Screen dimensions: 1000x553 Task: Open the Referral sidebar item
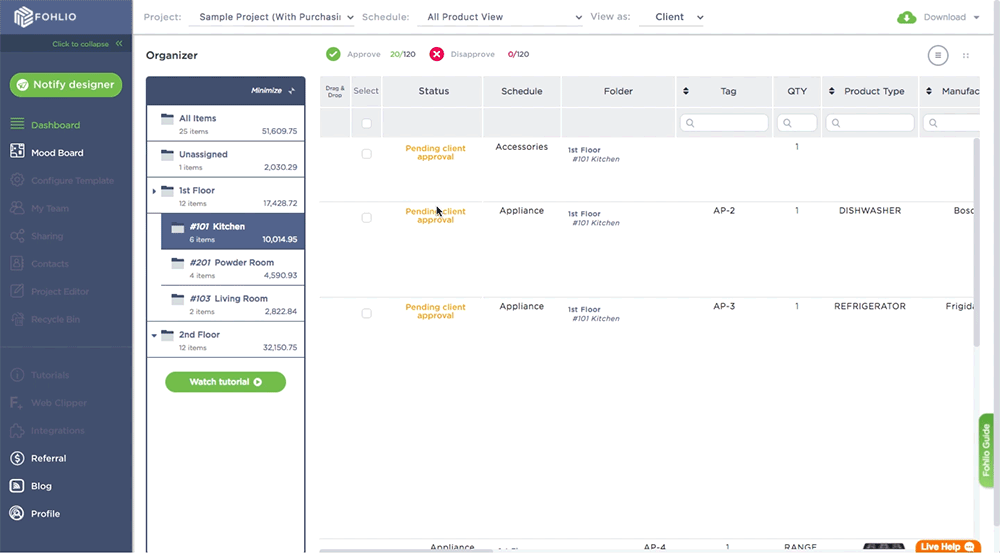(48, 458)
